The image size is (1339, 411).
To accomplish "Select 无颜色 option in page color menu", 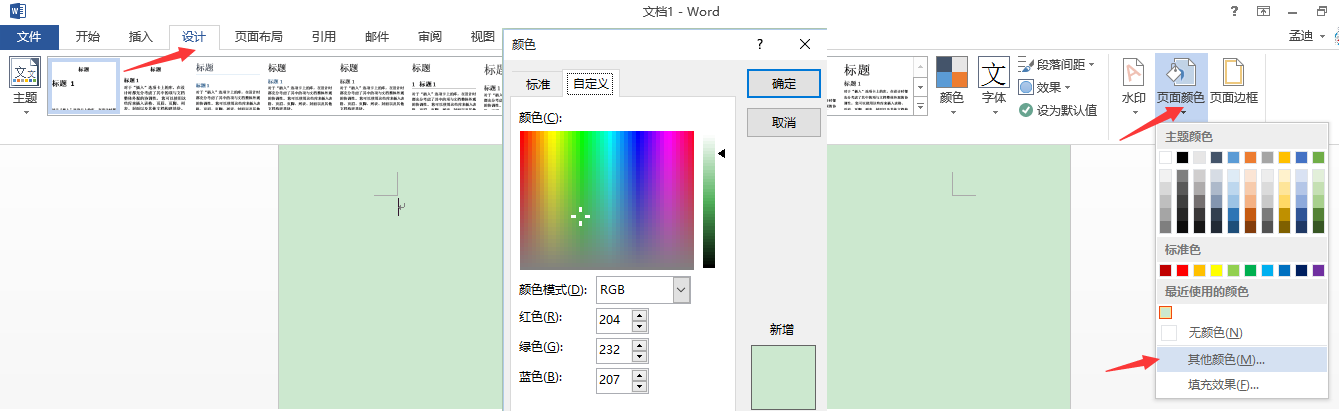I will pyautogui.click(x=1215, y=332).
